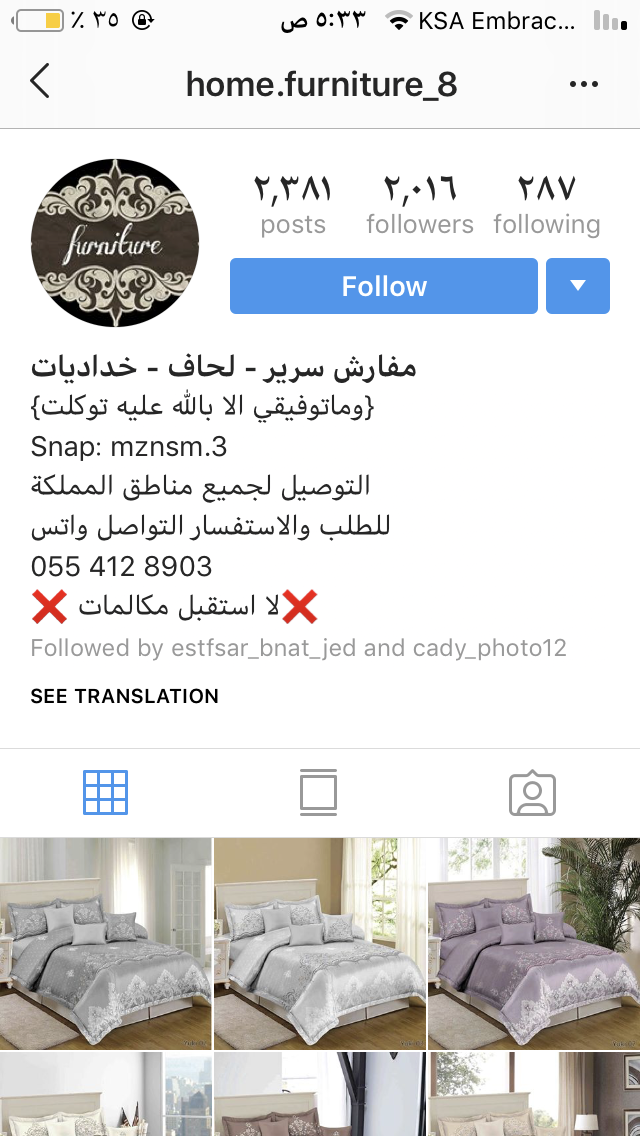640x1136 pixels.
Task: Tap the battery indicator in the status bar
Action: point(39,21)
